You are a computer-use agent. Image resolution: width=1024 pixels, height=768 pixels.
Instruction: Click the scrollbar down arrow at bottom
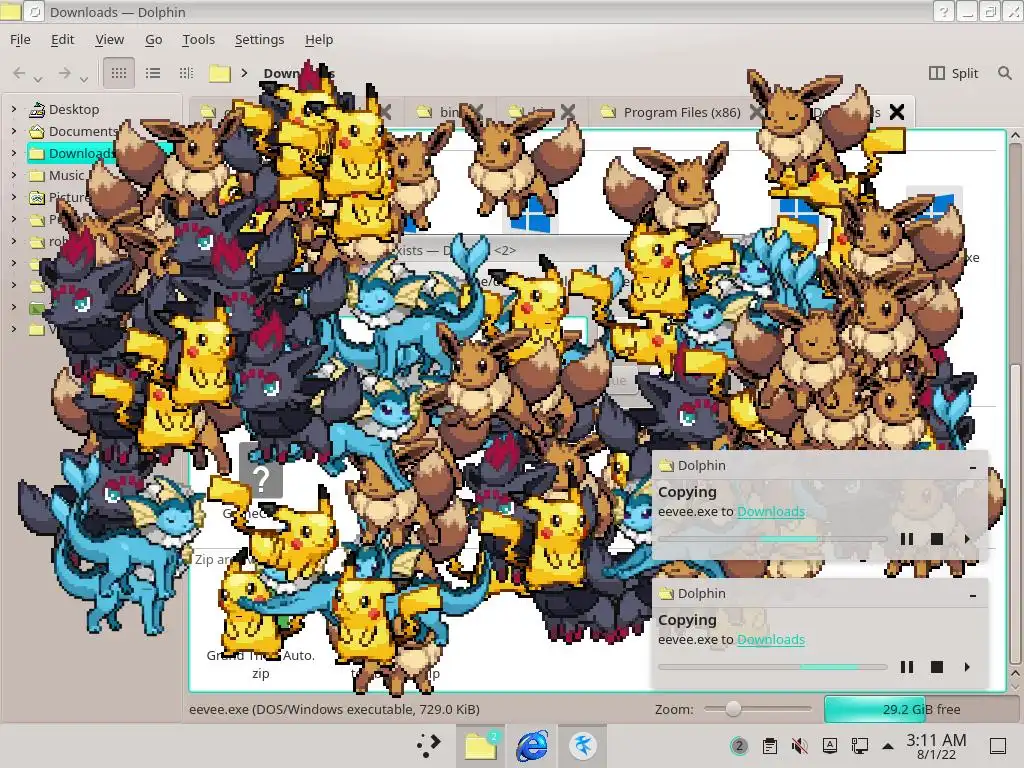pos(1015,686)
